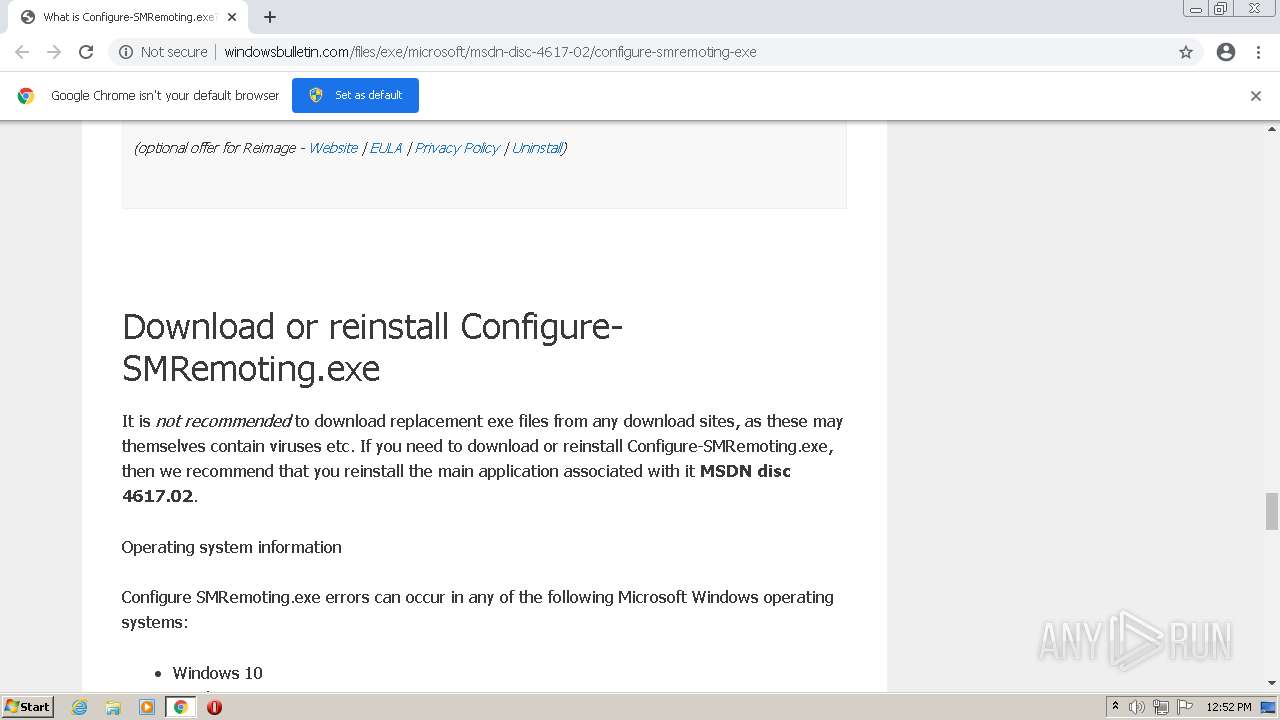Close the Configure-SMRemoting.exe tab

[x=232, y=17]
